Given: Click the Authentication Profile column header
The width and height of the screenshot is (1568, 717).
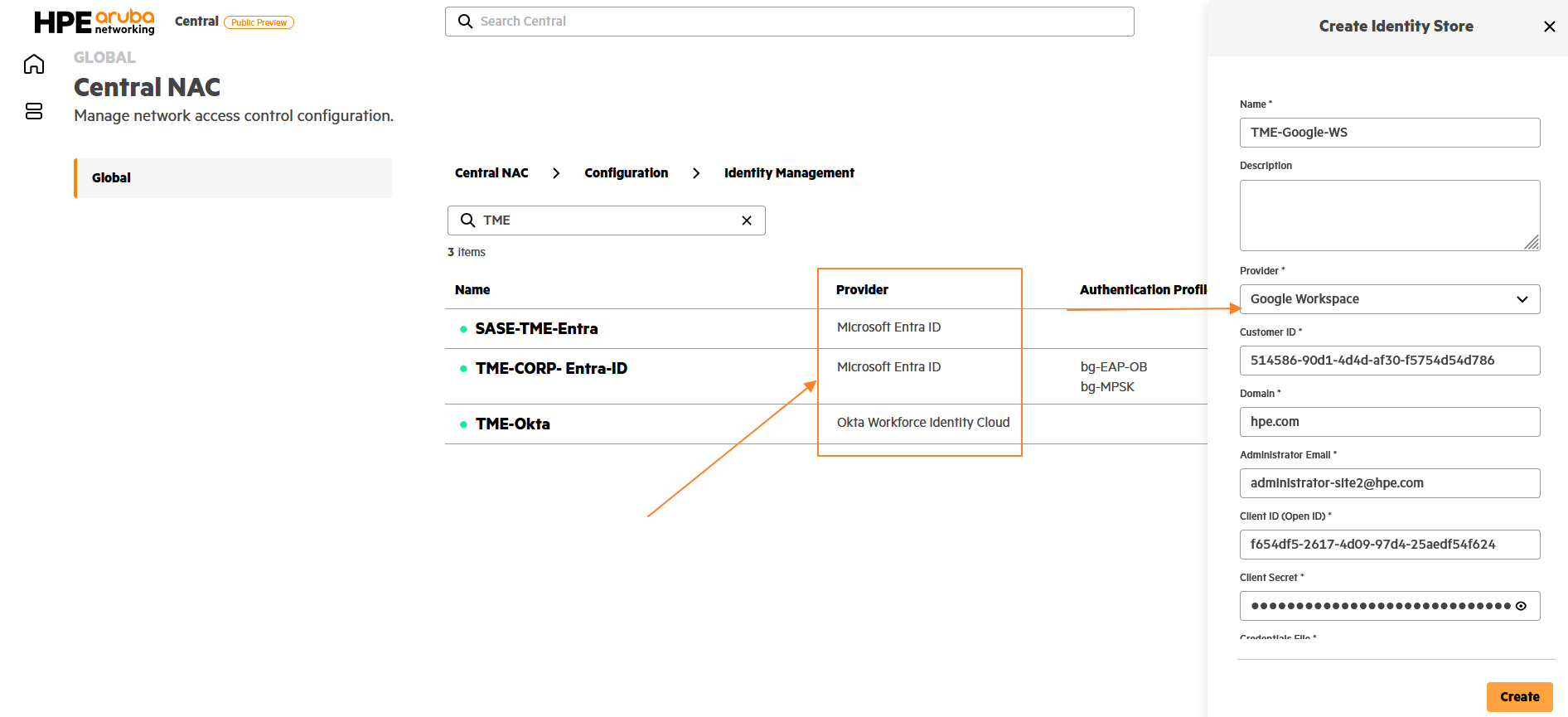Looking at the screenshot, I should click(1143, 290).
